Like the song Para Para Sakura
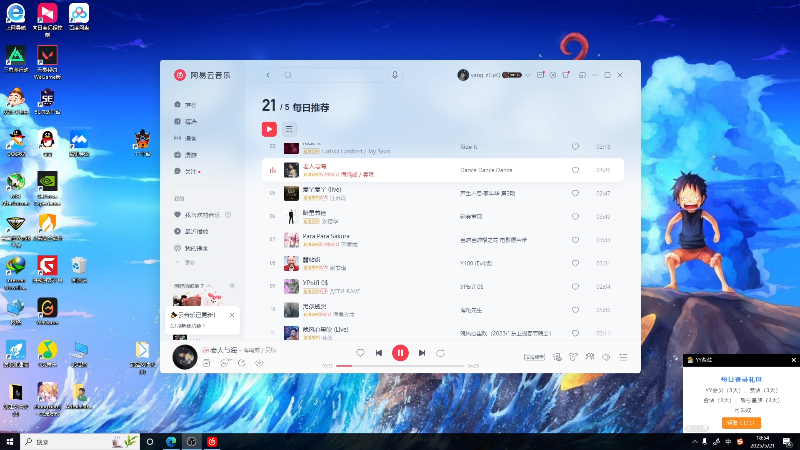 (575, 240)
